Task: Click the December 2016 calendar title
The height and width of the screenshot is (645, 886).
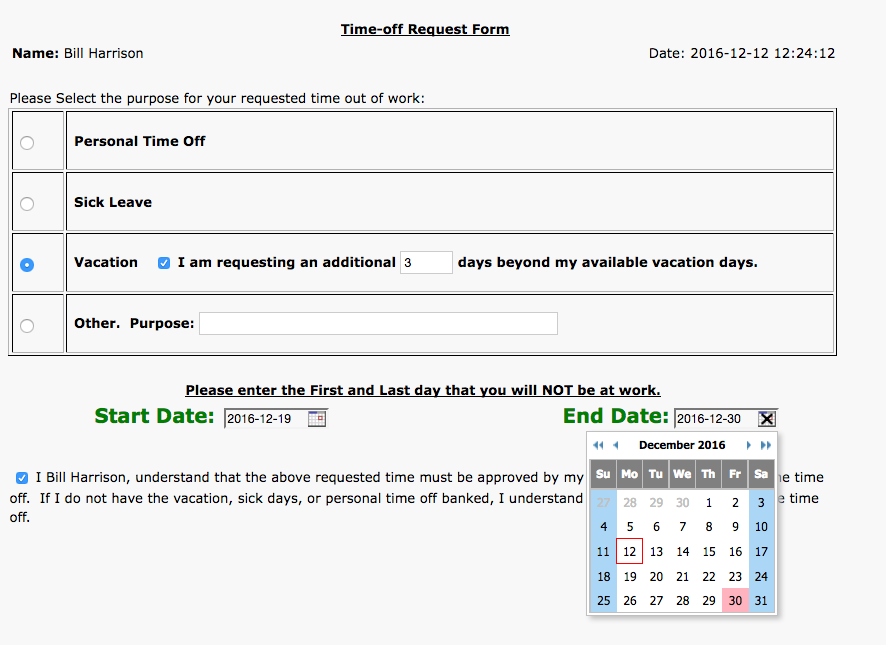Action: (682, 445)
